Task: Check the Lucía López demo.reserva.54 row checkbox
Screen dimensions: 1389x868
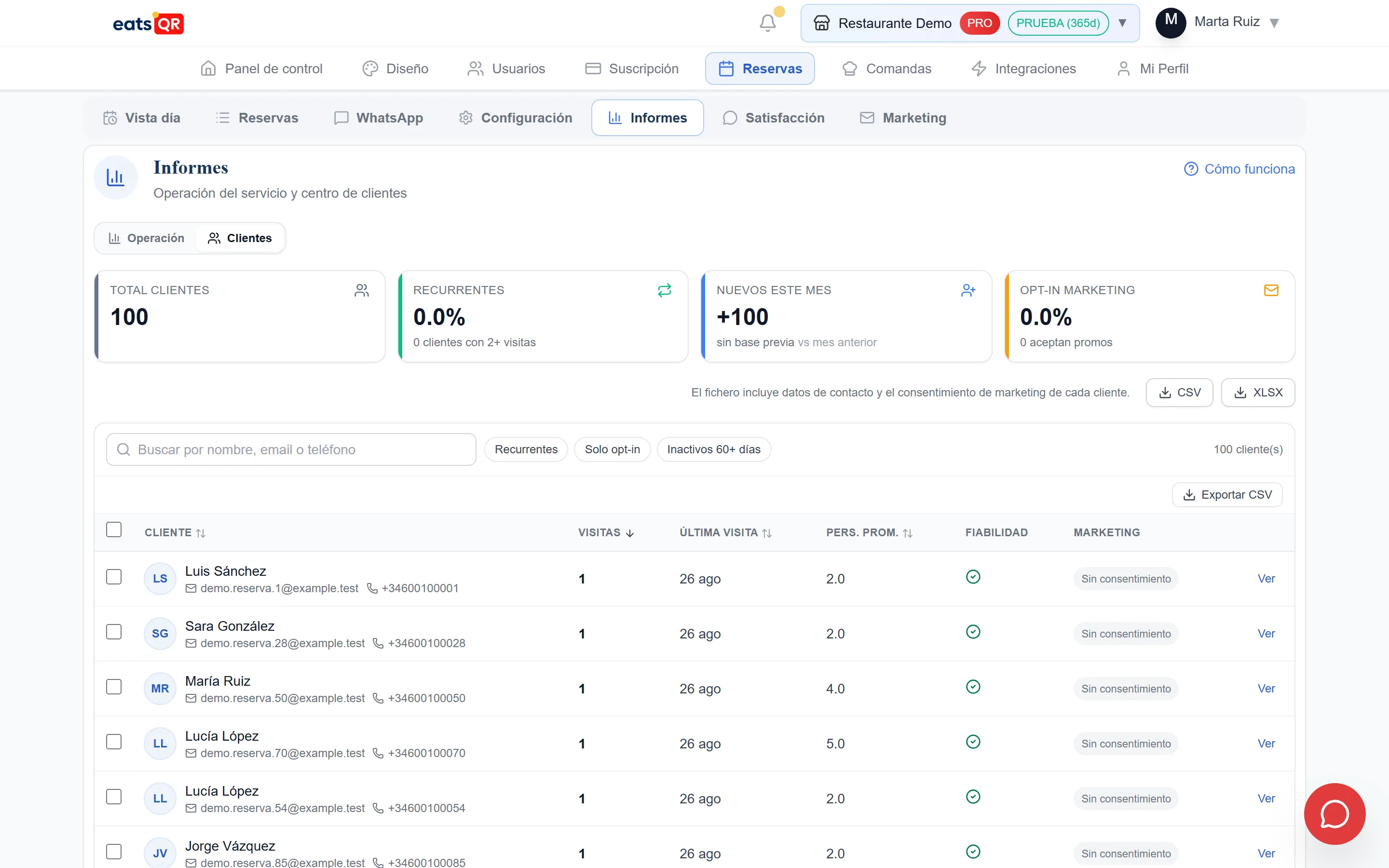Action: coord(114,797)
